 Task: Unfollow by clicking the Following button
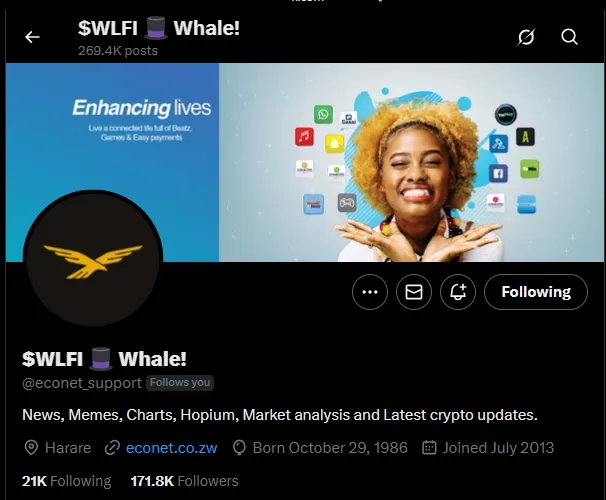tap(536, 292)
